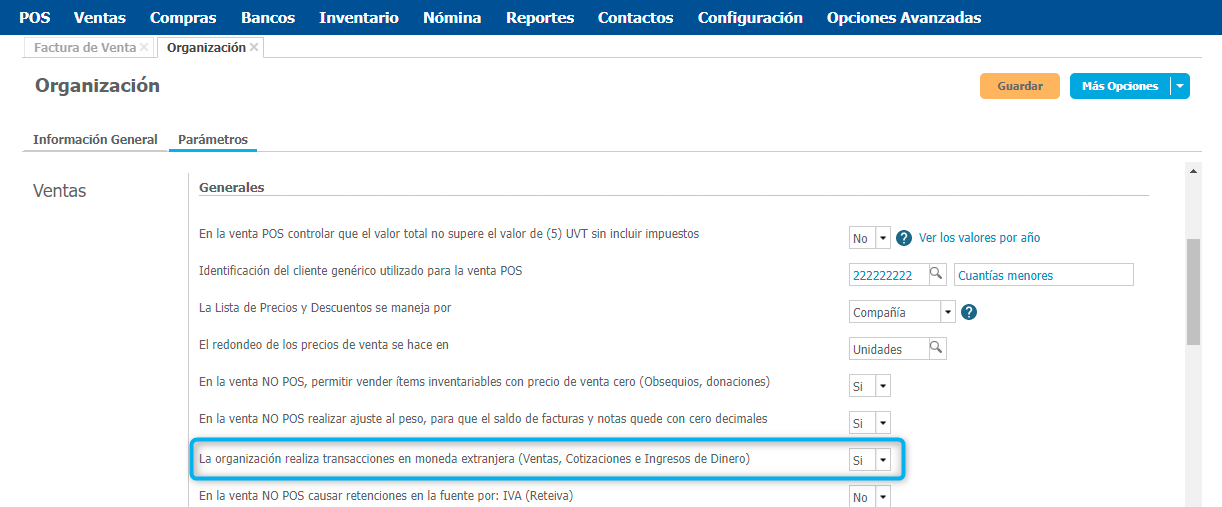Click the search icon in Unidades field

[936, 349]
